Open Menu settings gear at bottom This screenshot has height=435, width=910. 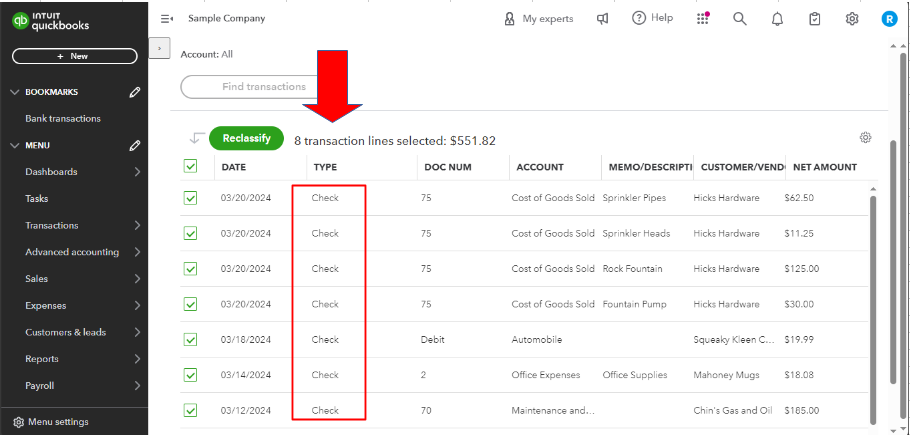click(19, 422)
